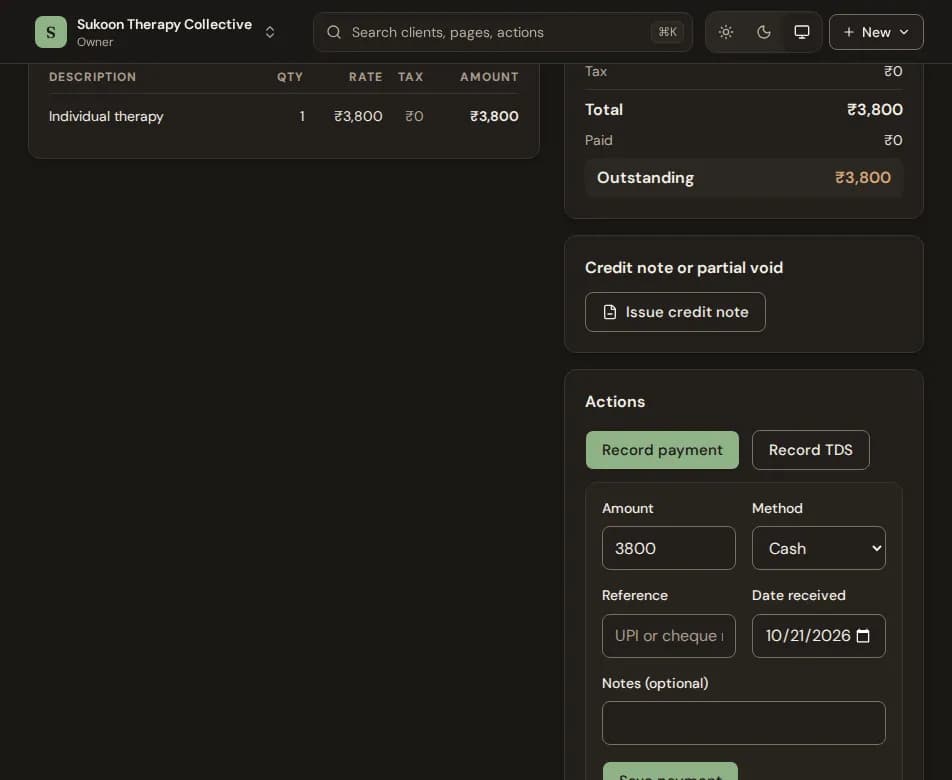Click the search magnifier icon
The image size is (952, 780).
[334, 32]
